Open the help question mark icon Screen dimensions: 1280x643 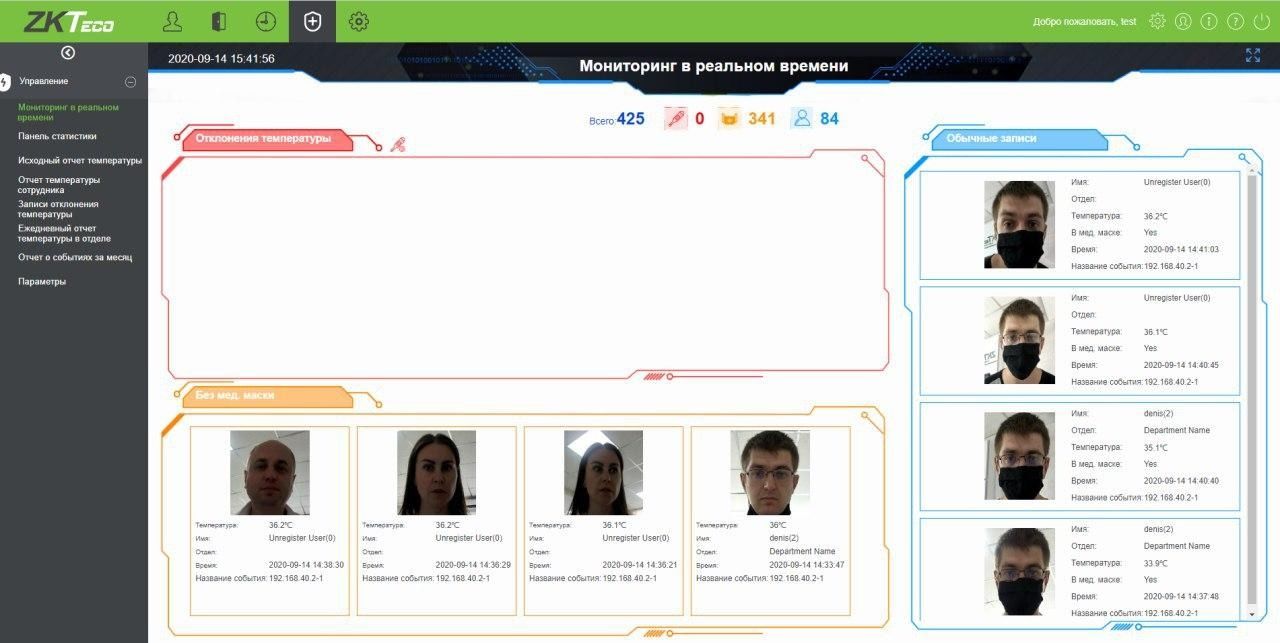click(x=1235, y=21)
